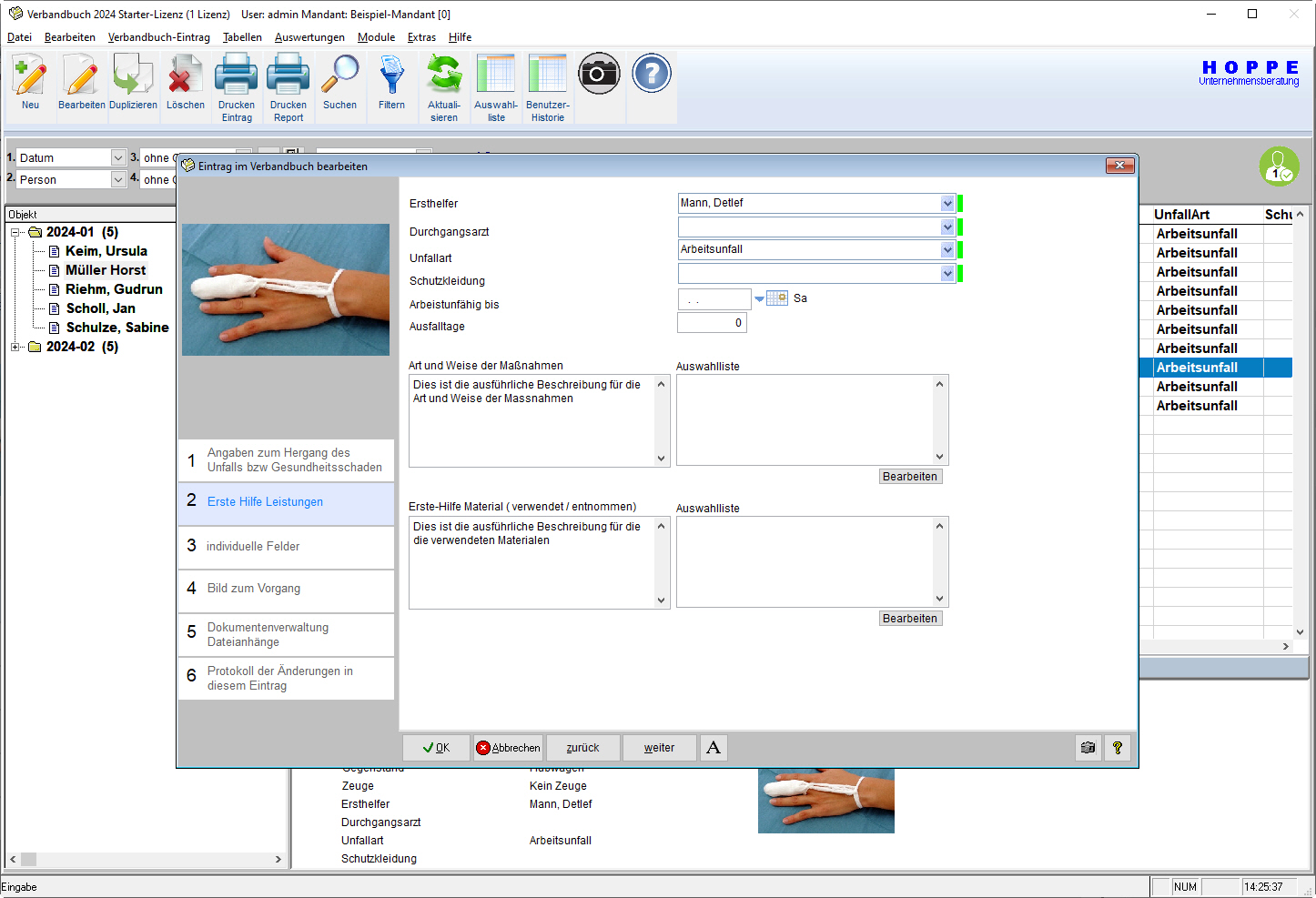
Task: Select Scholl, Jan in the tree
Action: [x=100, y=308]
